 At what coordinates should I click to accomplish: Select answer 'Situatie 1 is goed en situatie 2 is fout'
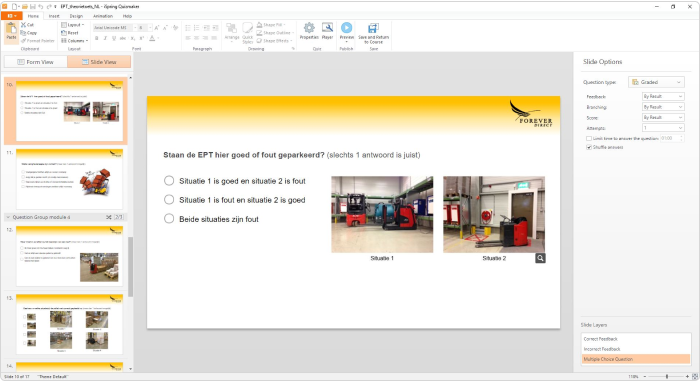click(x=169, y=180)
